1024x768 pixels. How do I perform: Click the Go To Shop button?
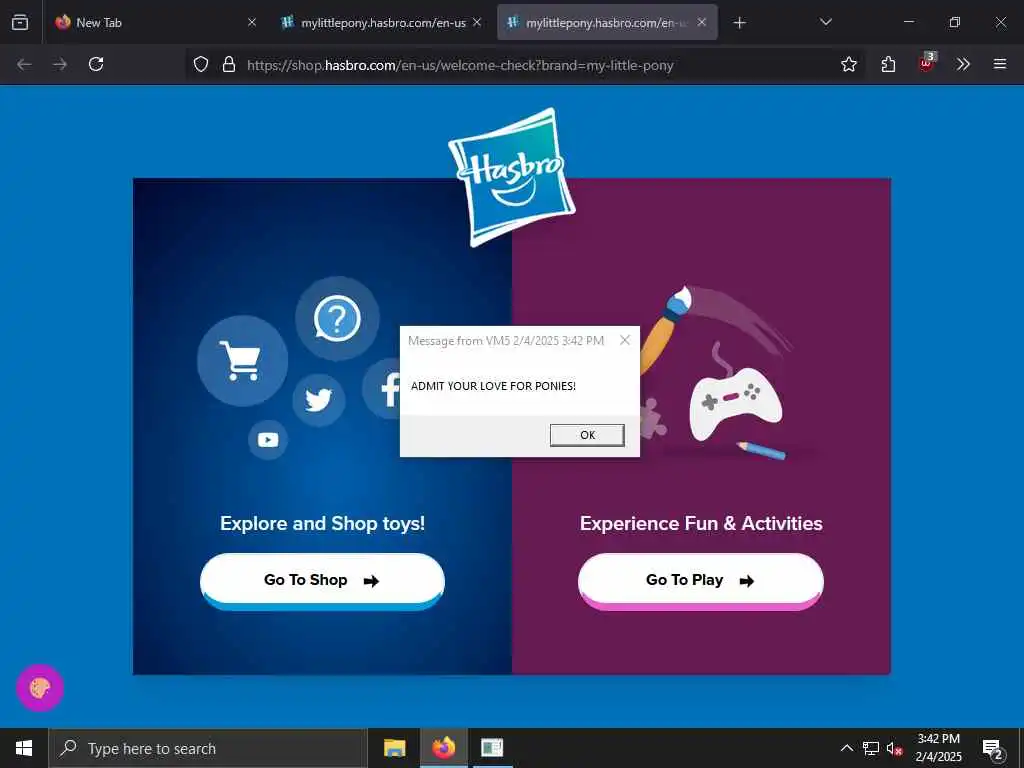(323, 581)
